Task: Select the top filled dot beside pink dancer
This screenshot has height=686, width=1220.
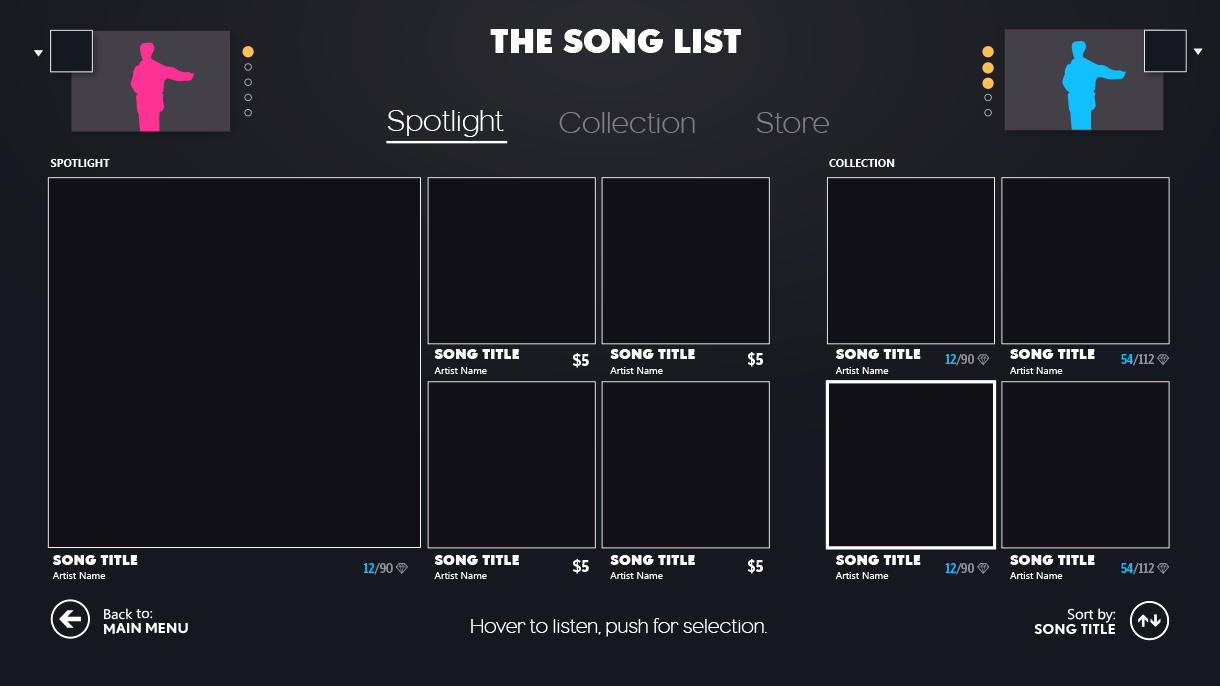Action: click(248, 52)
